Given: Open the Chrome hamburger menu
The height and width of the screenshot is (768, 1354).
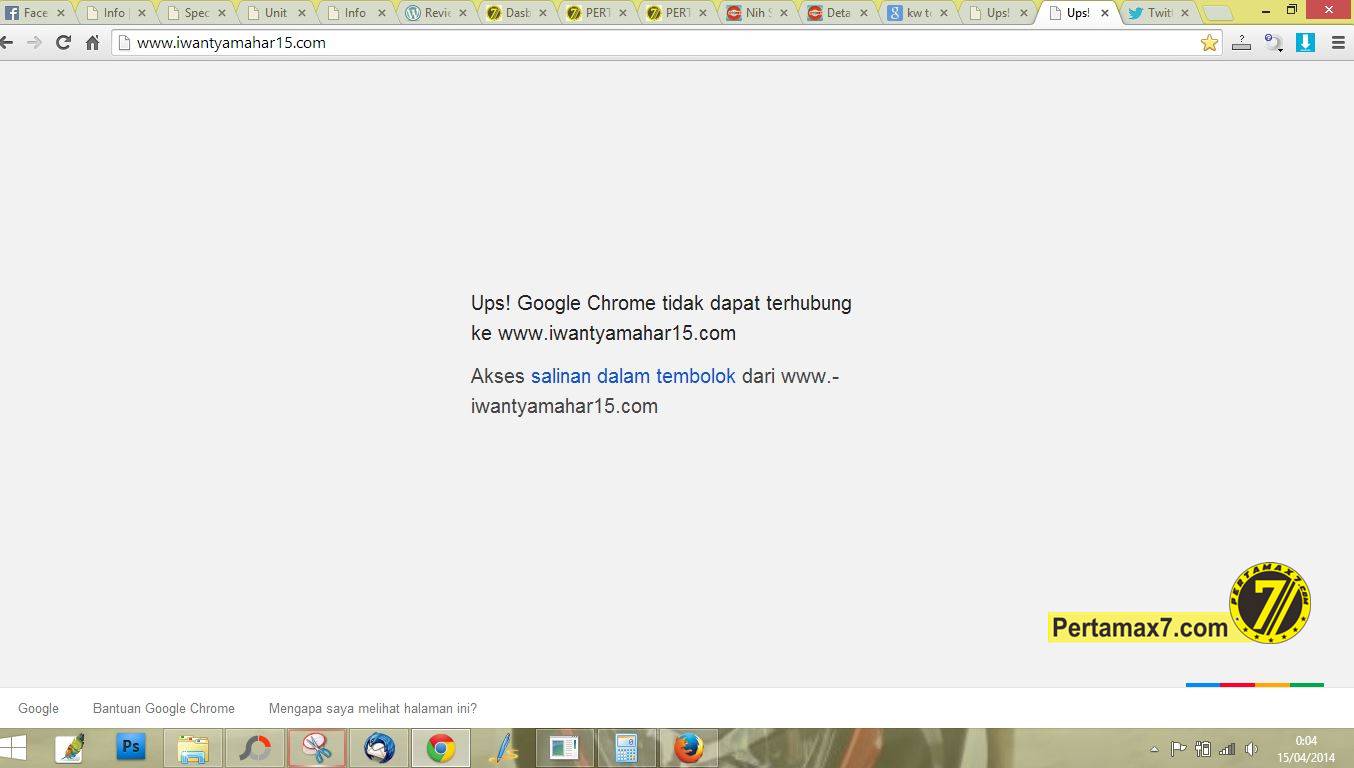Looking at the screenshot, I should (1338, 43).
